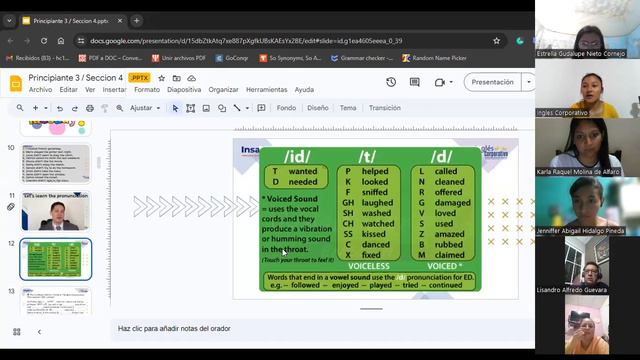Select slide 11 thumbnail
This screenshot has height=360, width=640.
(x=56, y=211)
